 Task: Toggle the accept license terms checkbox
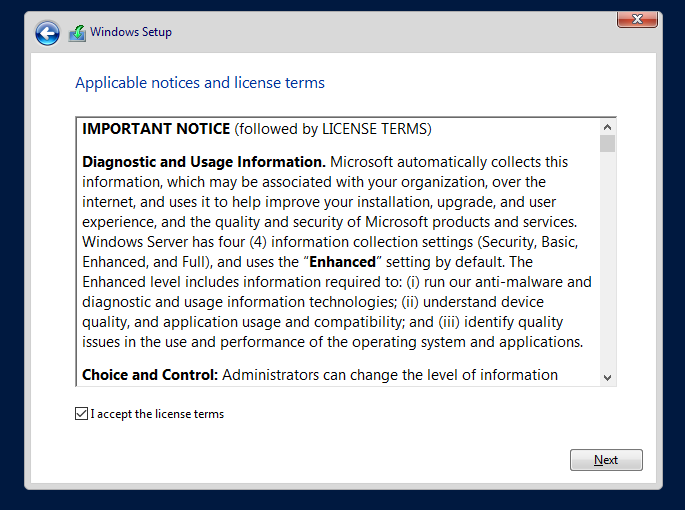pyautogui.click(x=81, y=413)
